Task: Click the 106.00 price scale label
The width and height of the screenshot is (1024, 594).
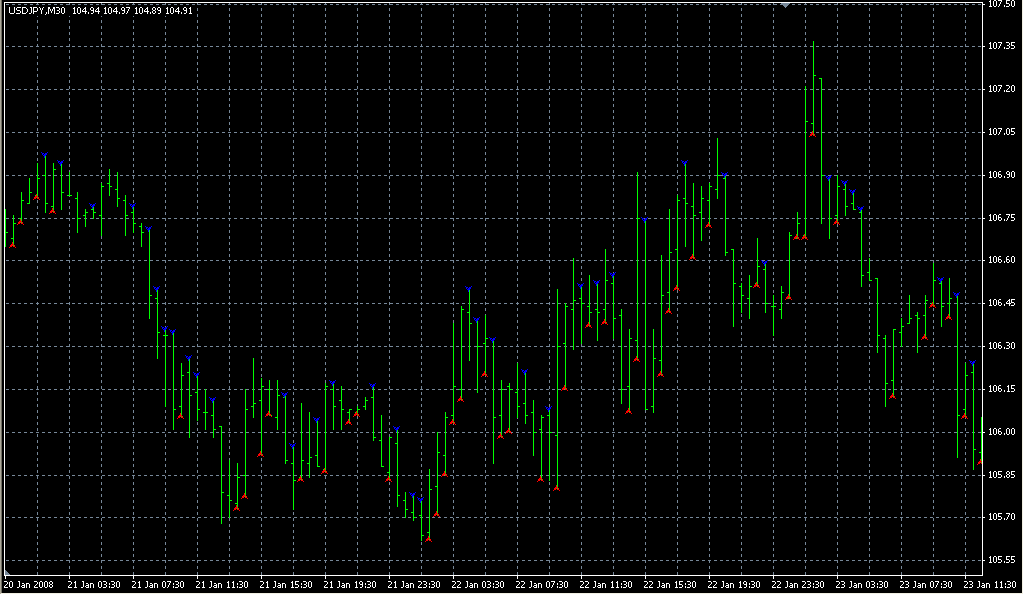Action: (x=1001, y=432)
